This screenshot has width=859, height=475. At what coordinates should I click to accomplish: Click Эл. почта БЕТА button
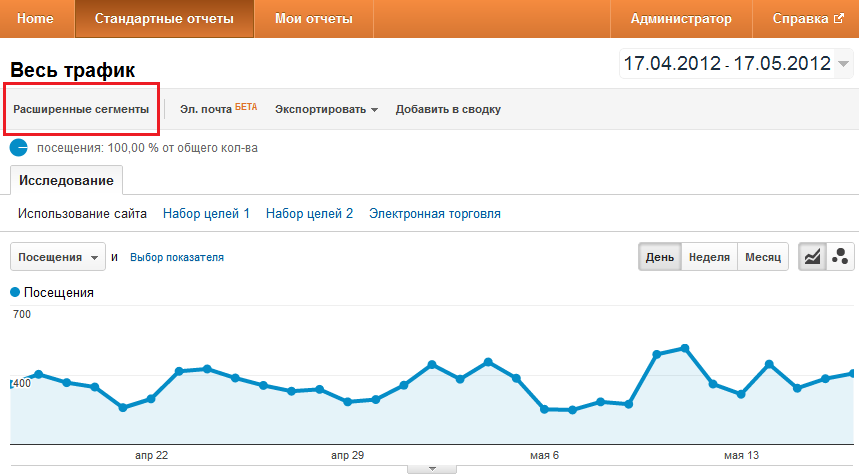coord(218,108)
